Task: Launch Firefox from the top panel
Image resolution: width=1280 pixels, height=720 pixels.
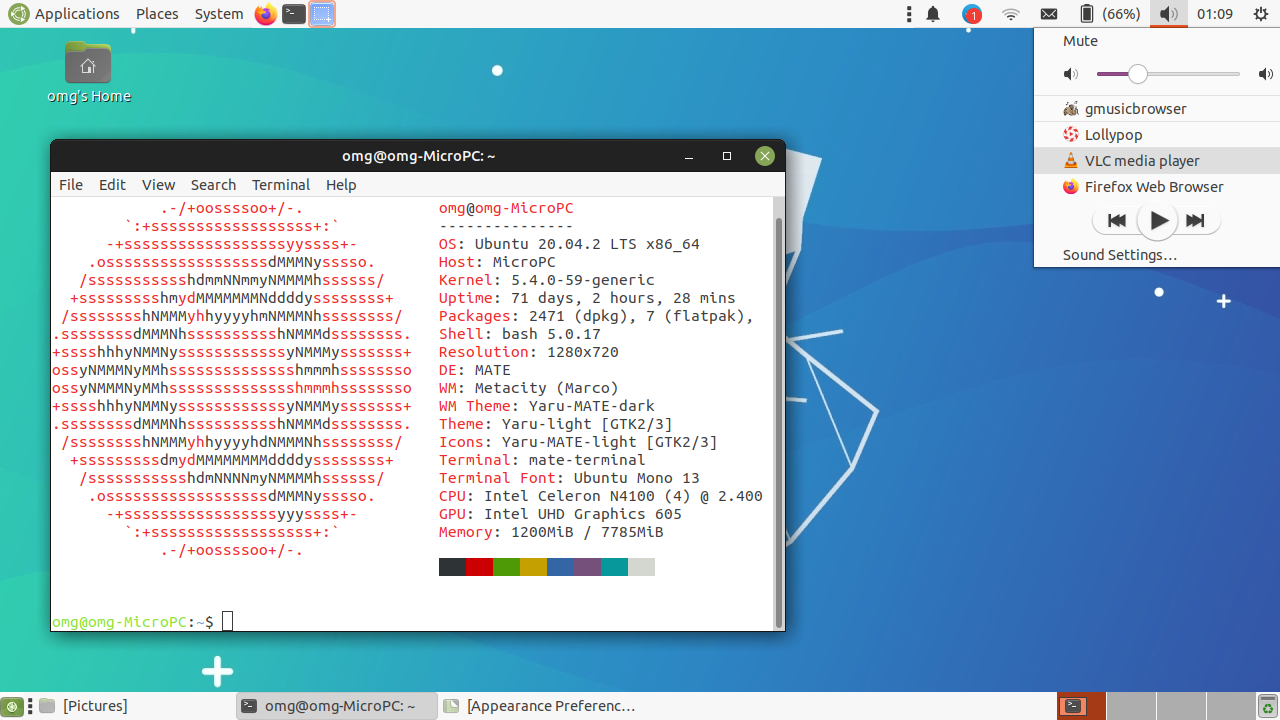Action: tap(265, 14)
